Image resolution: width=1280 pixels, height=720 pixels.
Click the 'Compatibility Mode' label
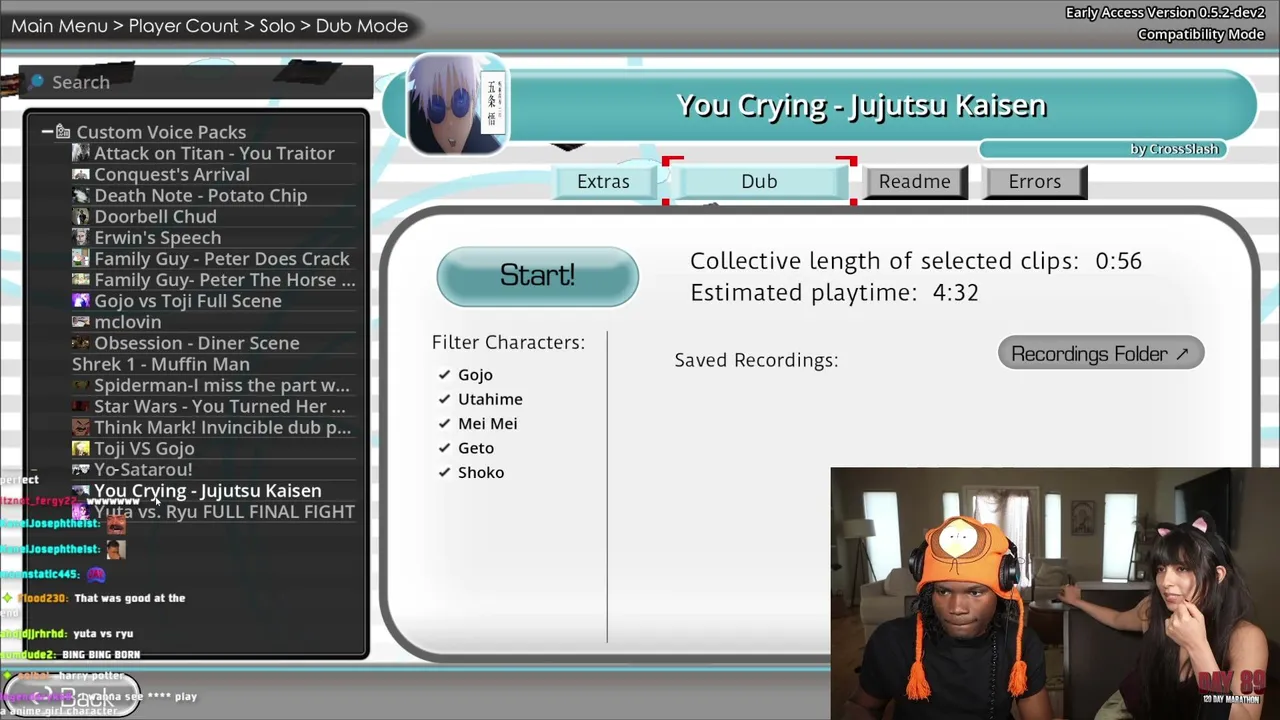pos(1201,34)
